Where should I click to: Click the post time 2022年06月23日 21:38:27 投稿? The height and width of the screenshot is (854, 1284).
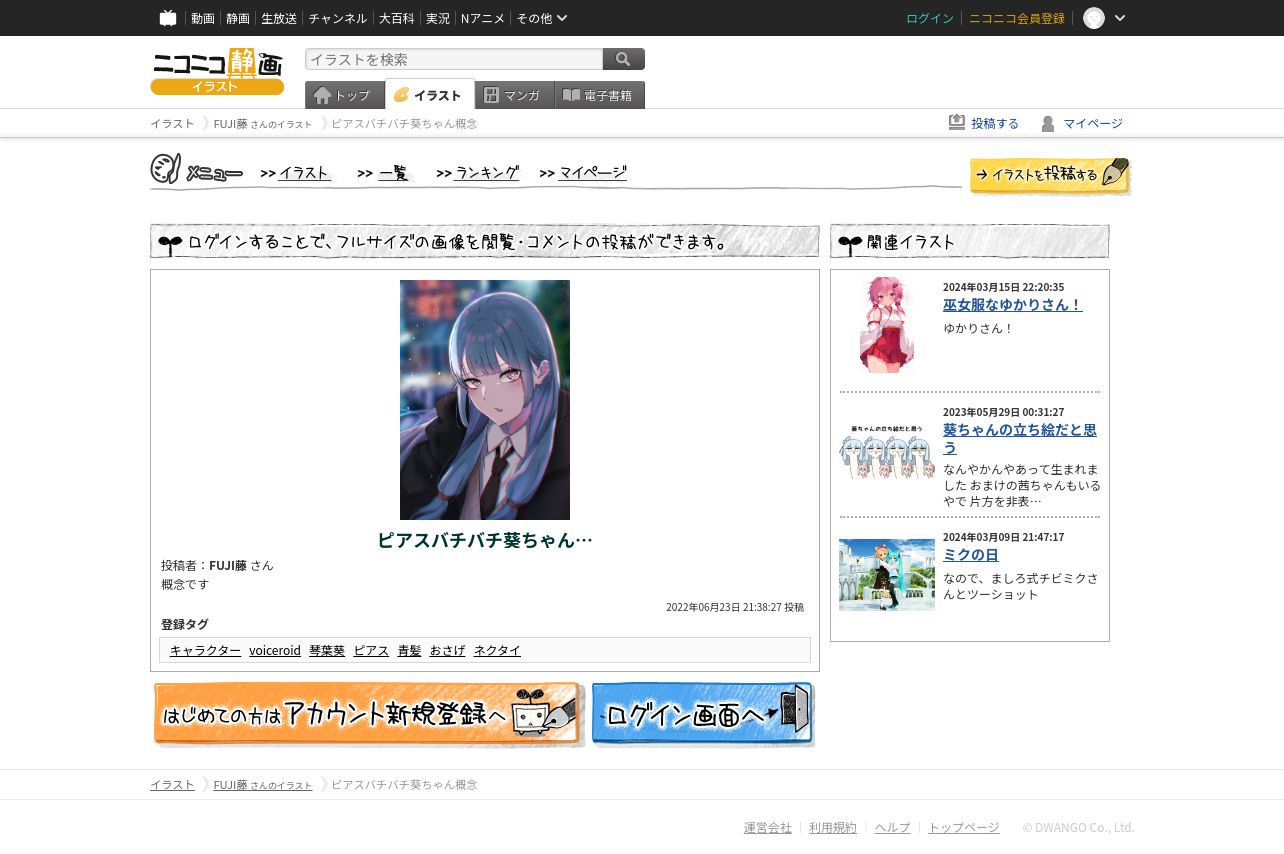pyautogui.click(x=735, y=607)
